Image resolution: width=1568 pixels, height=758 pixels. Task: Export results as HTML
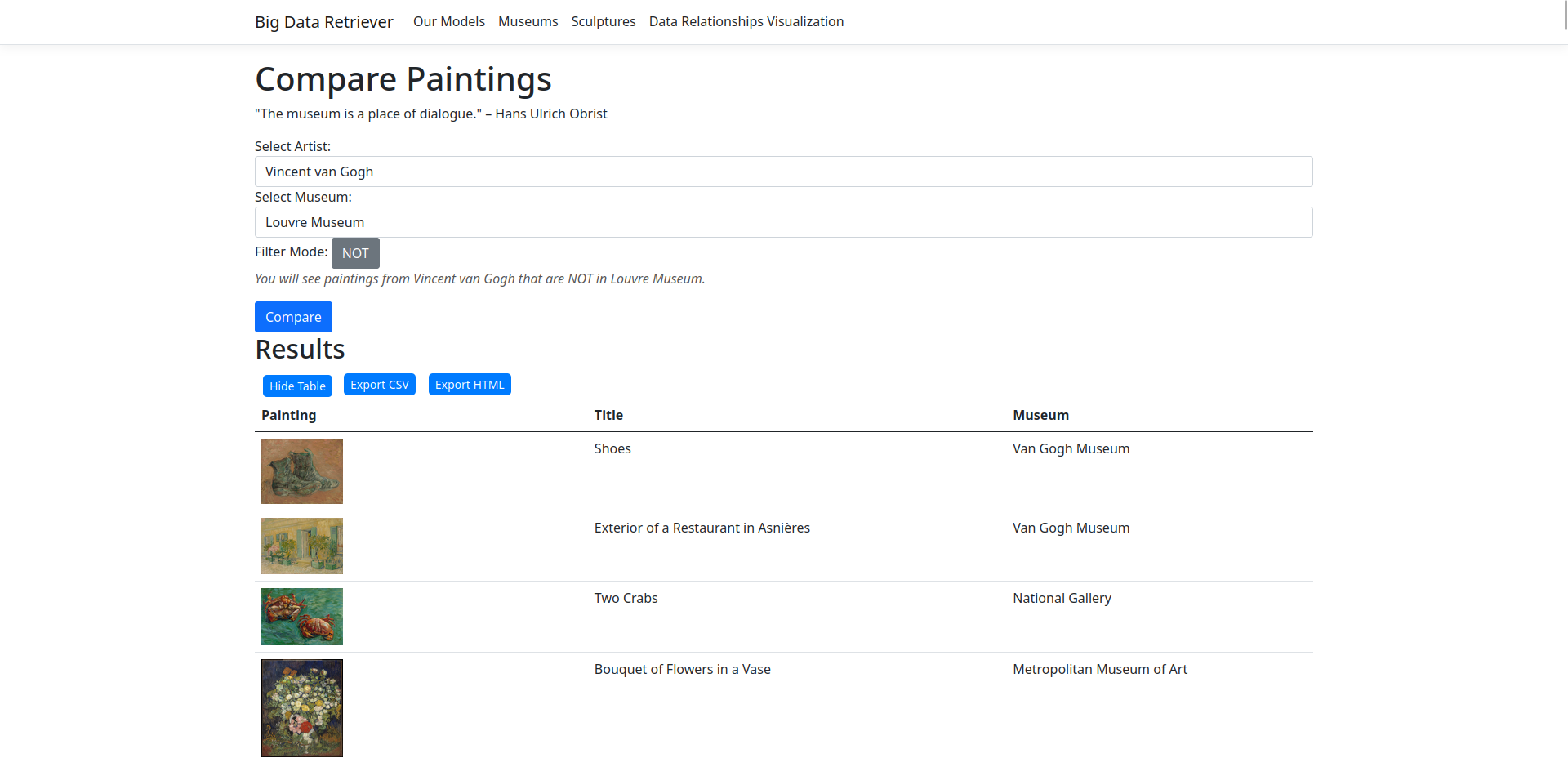tap(470, 385)
